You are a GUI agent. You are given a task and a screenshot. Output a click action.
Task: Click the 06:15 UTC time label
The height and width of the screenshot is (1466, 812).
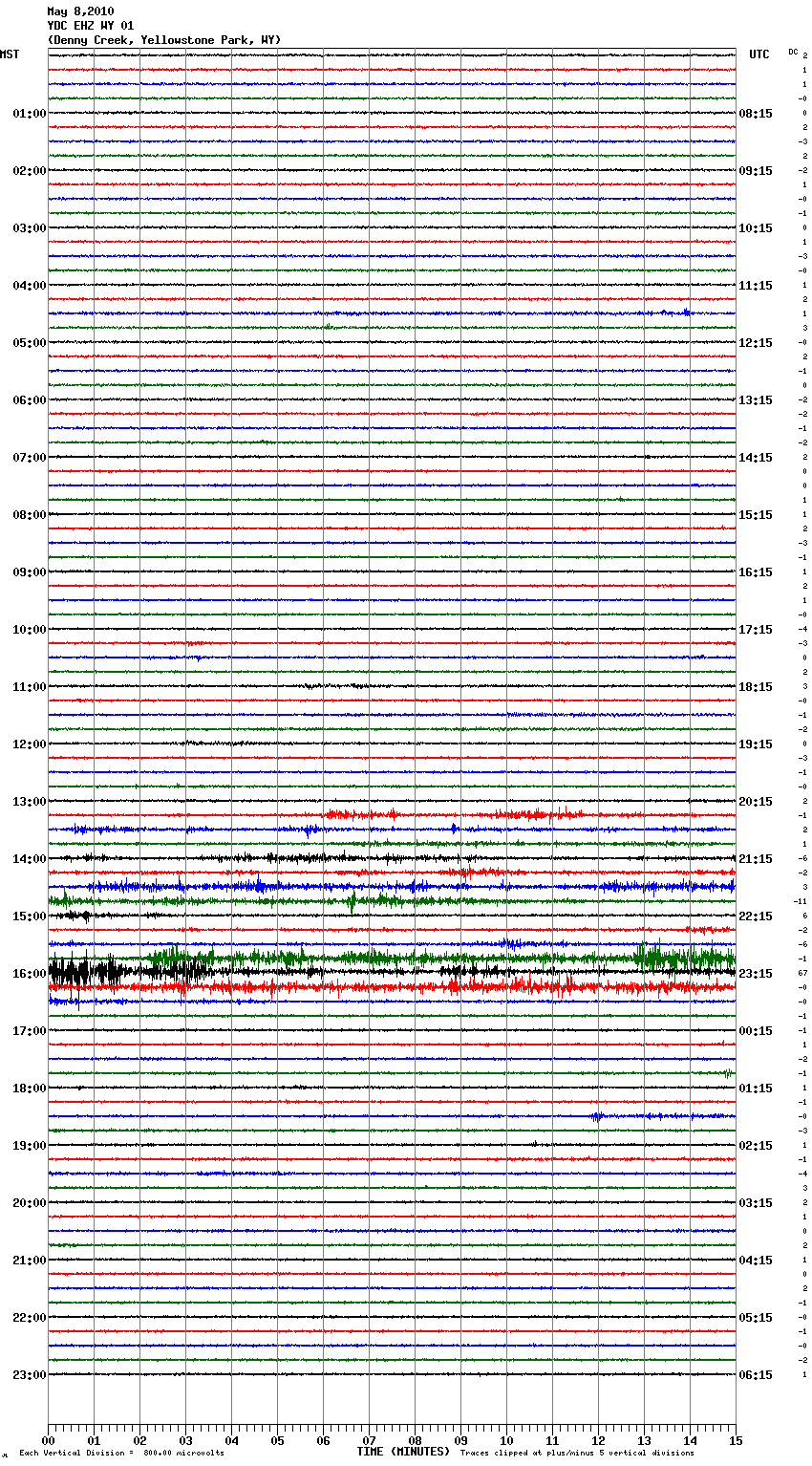(756, 1375)
